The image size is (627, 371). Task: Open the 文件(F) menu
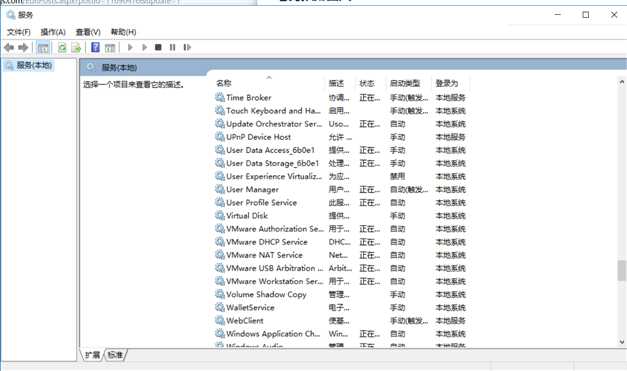point(19,32)
